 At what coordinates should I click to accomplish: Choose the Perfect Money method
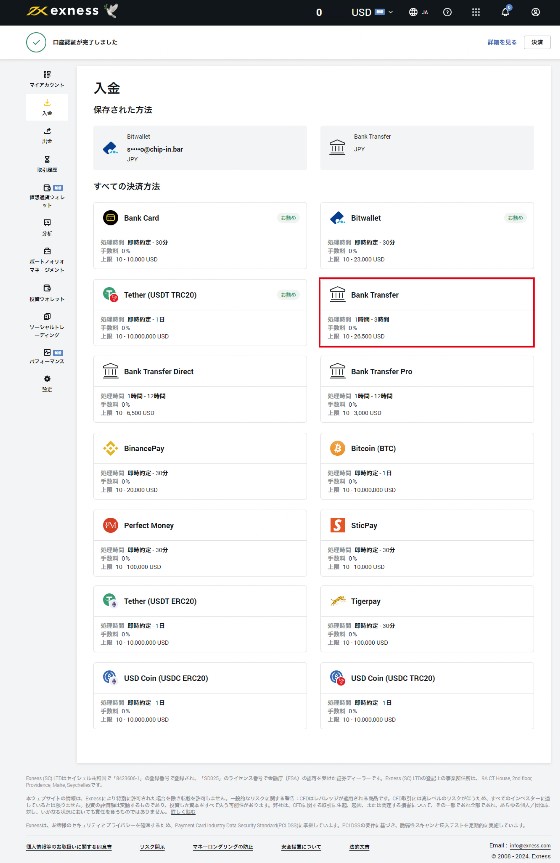pyautogui.click(x=200, y=543)
